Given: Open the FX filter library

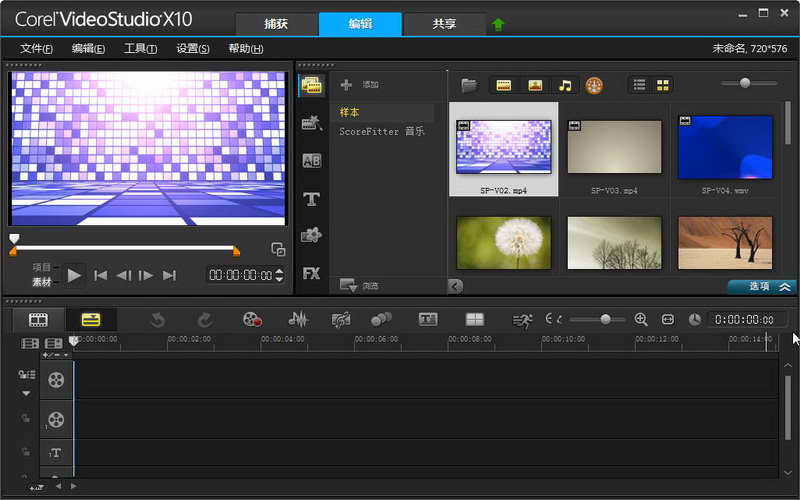Looking at the screenshot, I should pyautogui.click(x=311, y=272).
